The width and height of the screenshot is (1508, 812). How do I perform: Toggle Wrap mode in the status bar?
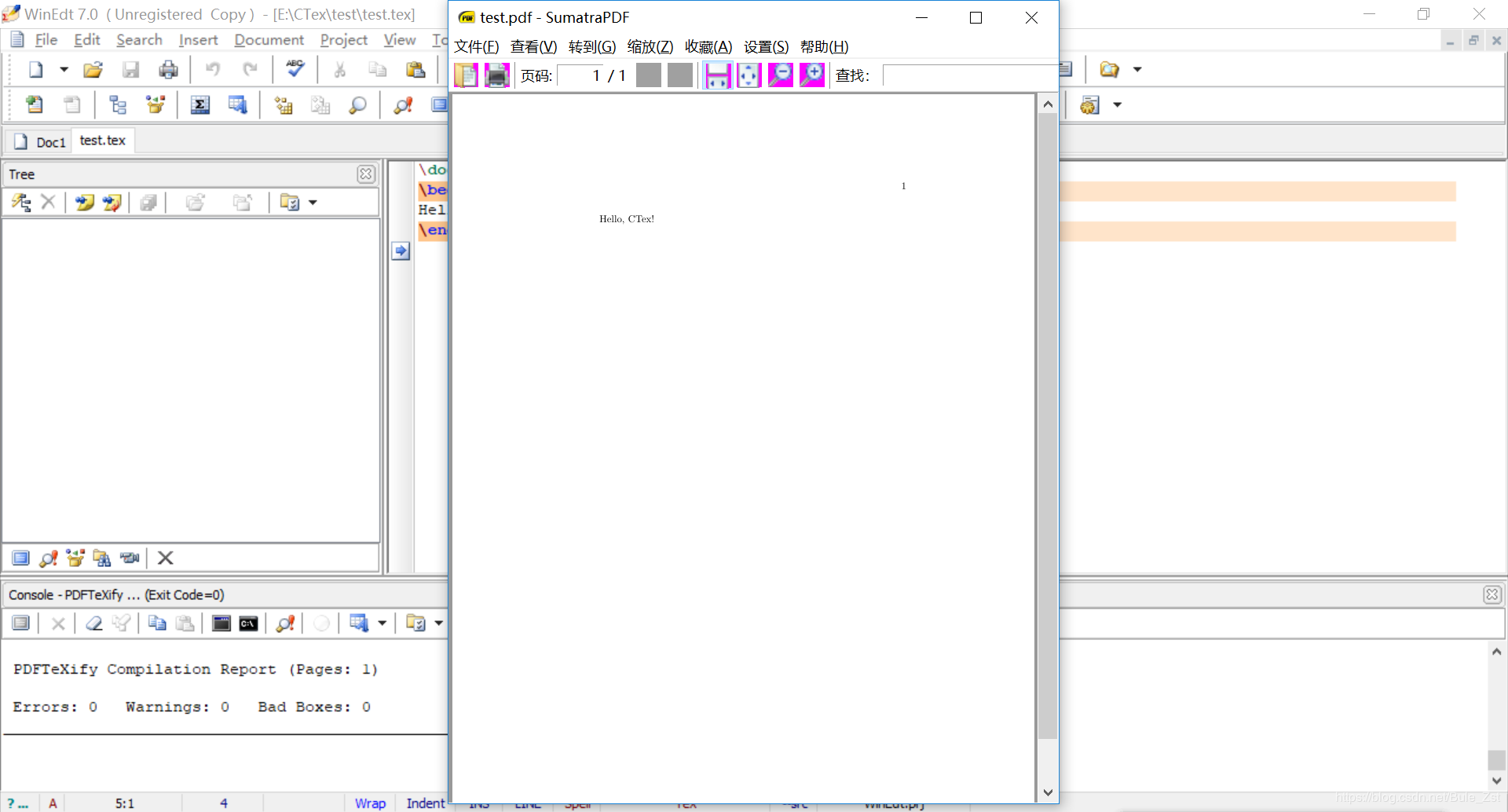pos(370,803)
